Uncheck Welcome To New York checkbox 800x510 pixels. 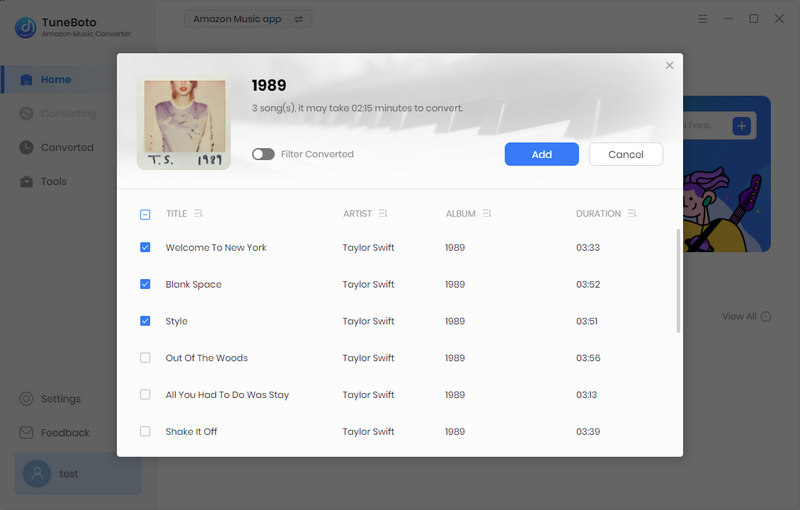[145, 247]
